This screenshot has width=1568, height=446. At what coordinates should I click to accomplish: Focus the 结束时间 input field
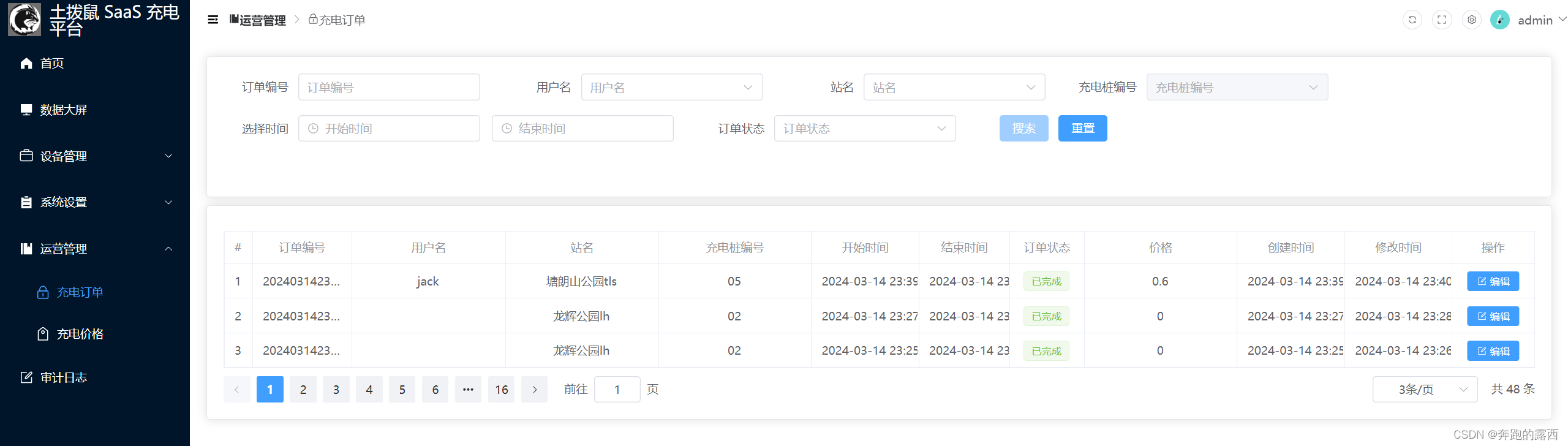pyautogui.click(x=582, y=129)
